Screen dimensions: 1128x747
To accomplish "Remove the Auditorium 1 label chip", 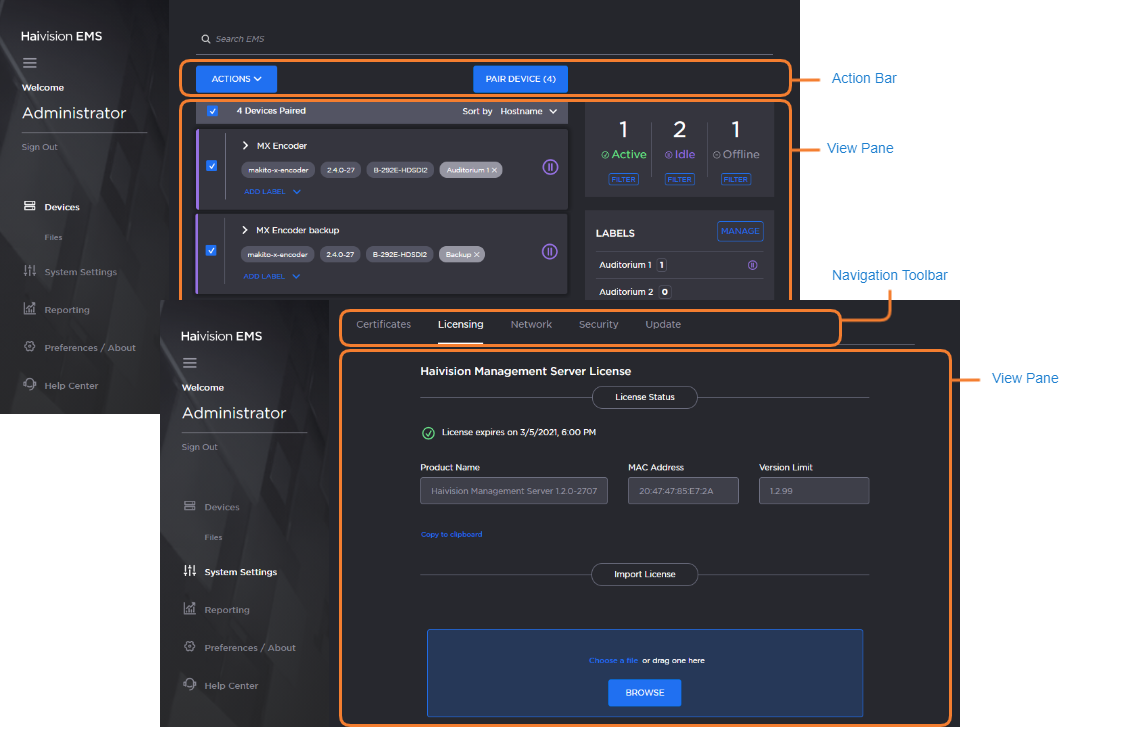I will 495,170.
